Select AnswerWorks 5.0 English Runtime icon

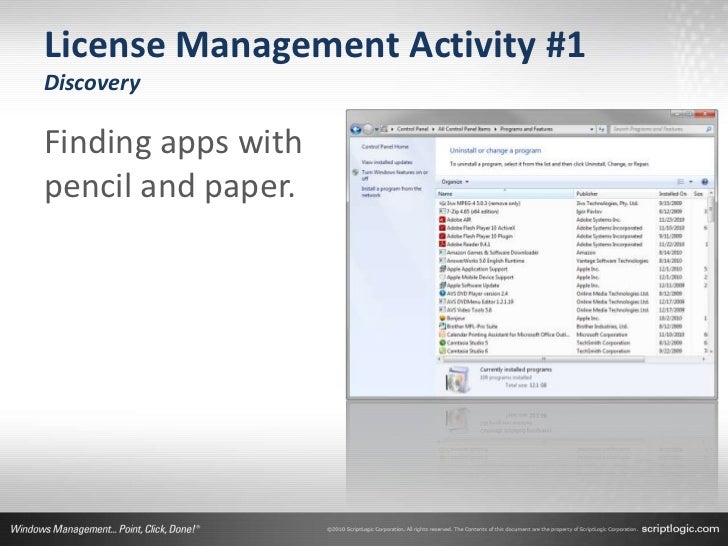442,261
